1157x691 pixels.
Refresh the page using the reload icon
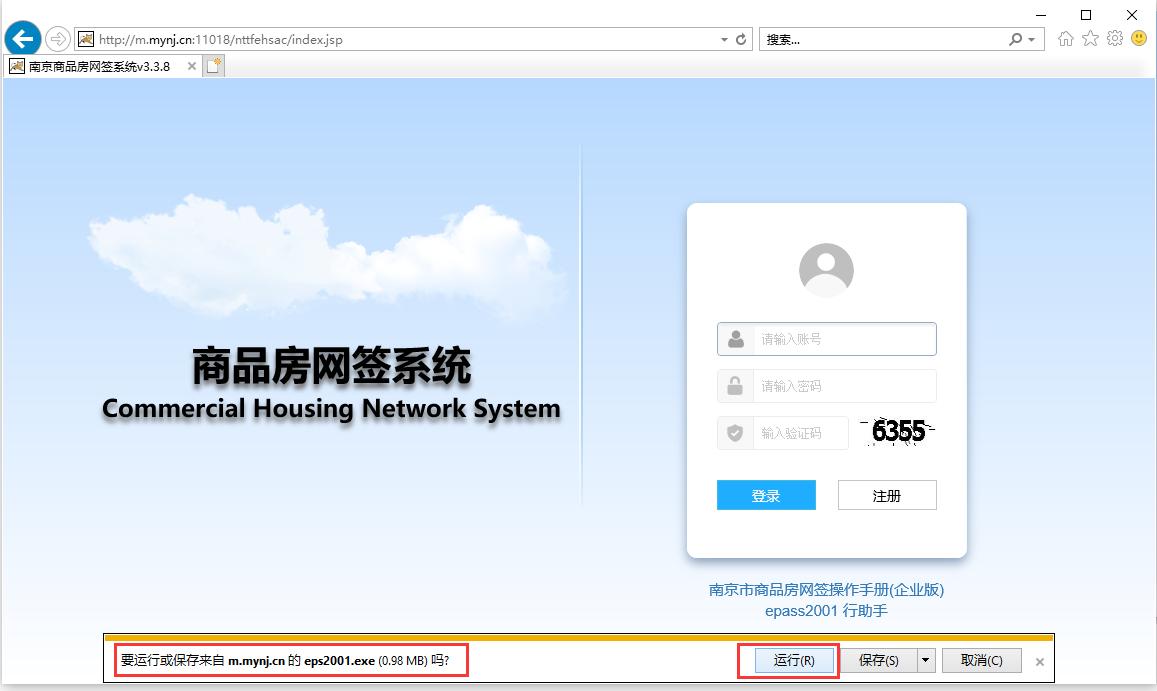741,39
